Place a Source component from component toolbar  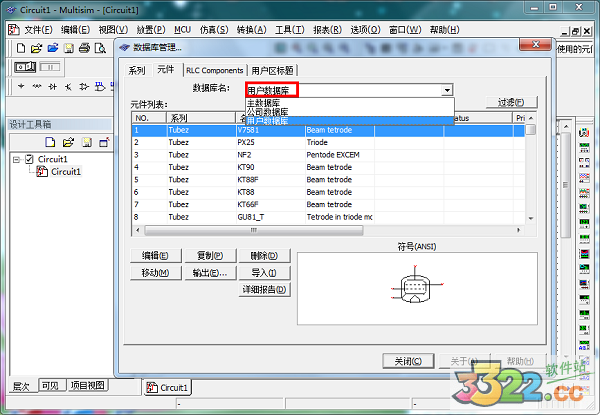(21, 87)
